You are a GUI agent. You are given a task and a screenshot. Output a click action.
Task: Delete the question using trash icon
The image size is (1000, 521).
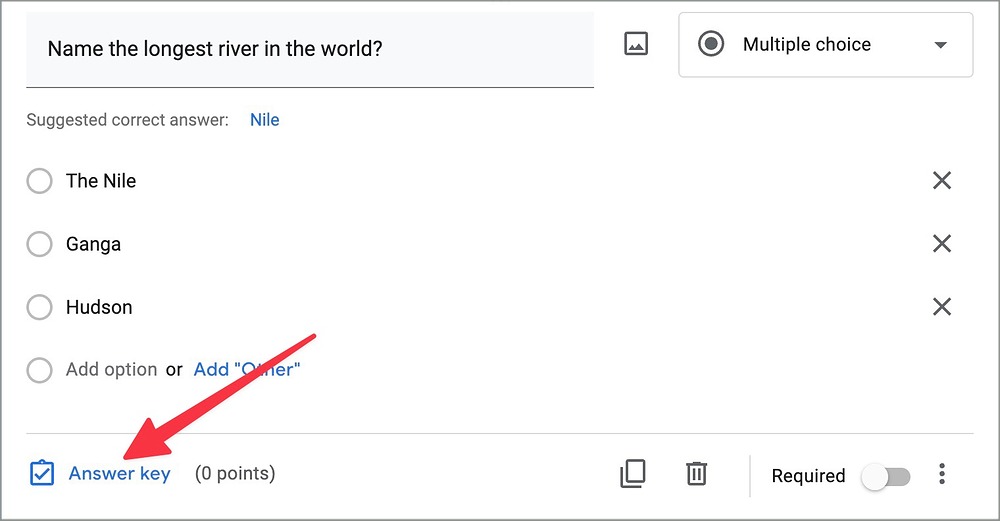click(x=697, y=474)
